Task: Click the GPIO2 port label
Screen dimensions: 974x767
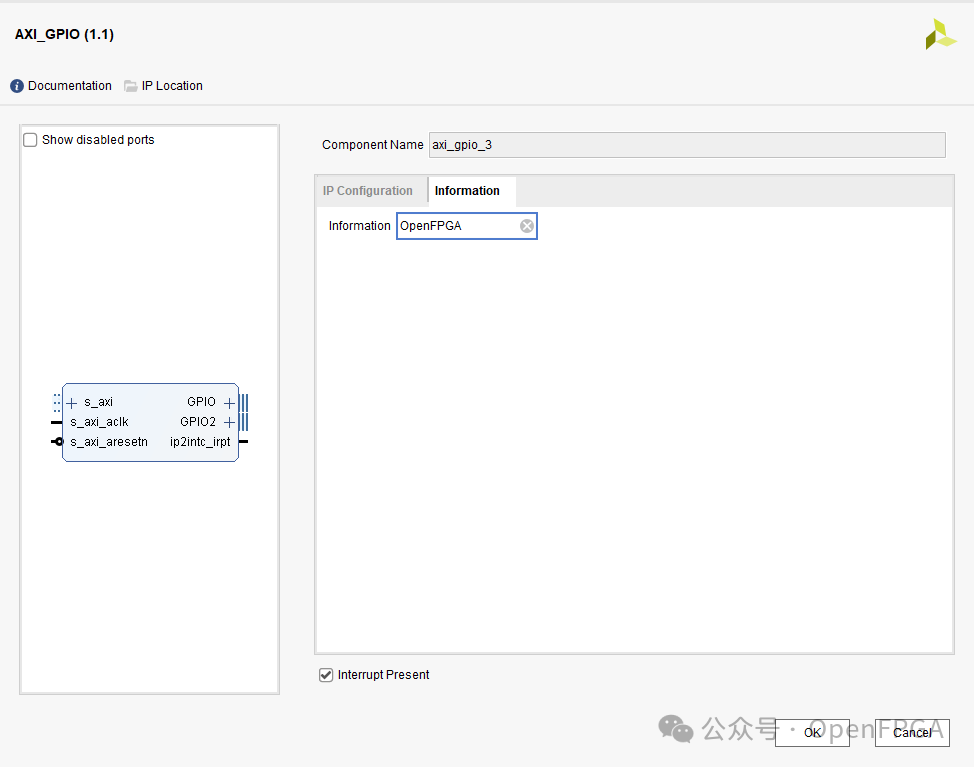Action: (x=198, y=422)
